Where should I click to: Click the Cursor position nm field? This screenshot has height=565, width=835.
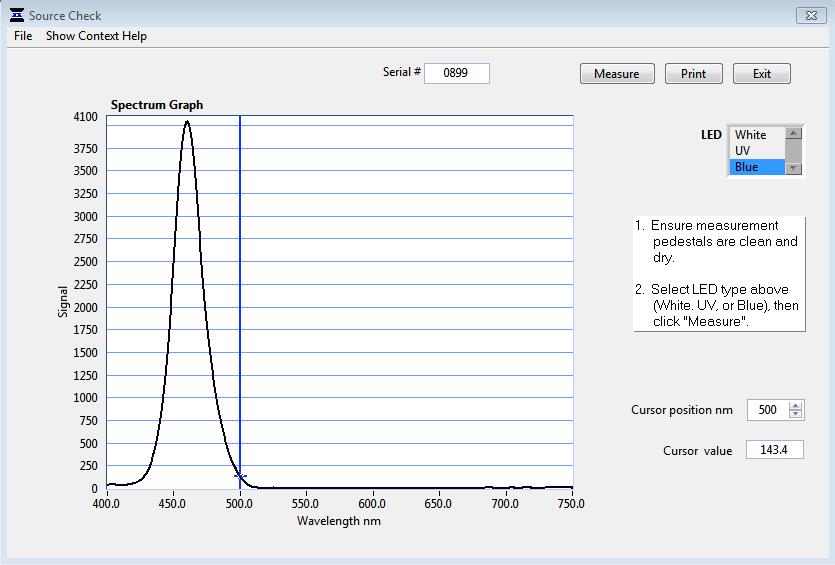(x=767, y=410)
